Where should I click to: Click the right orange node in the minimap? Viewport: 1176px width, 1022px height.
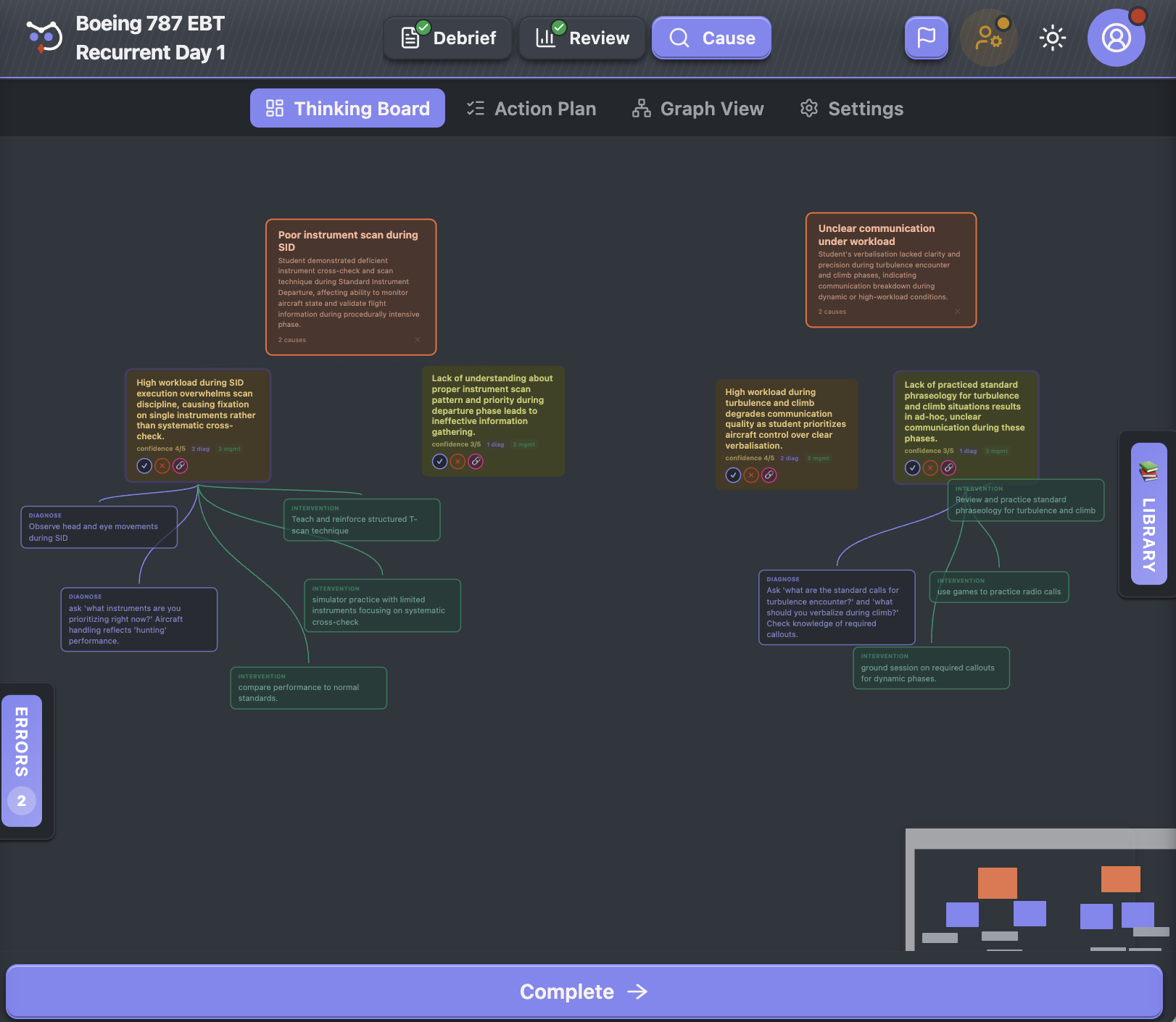1121,879
